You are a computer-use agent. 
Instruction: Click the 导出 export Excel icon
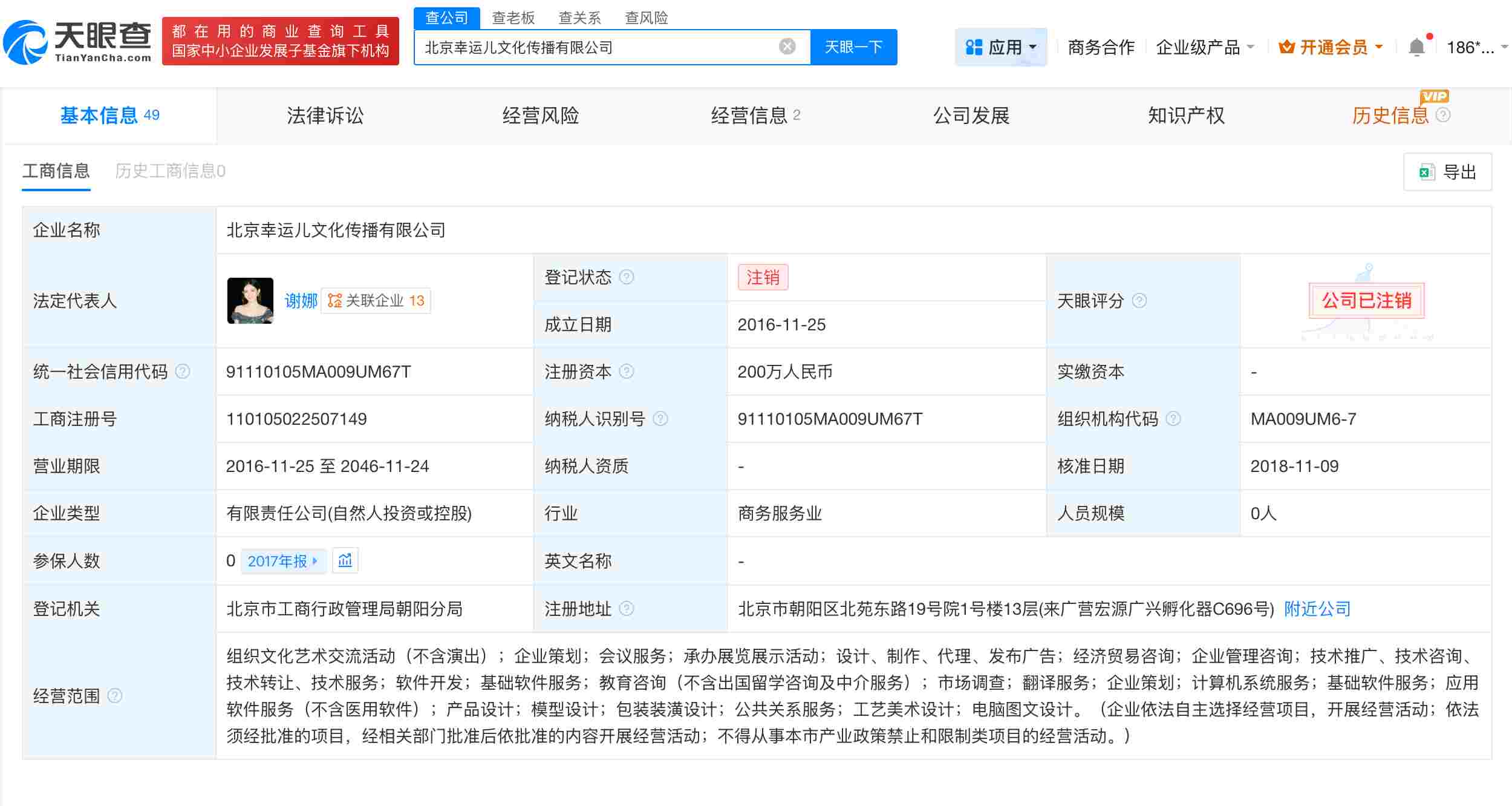(1427, 172)
